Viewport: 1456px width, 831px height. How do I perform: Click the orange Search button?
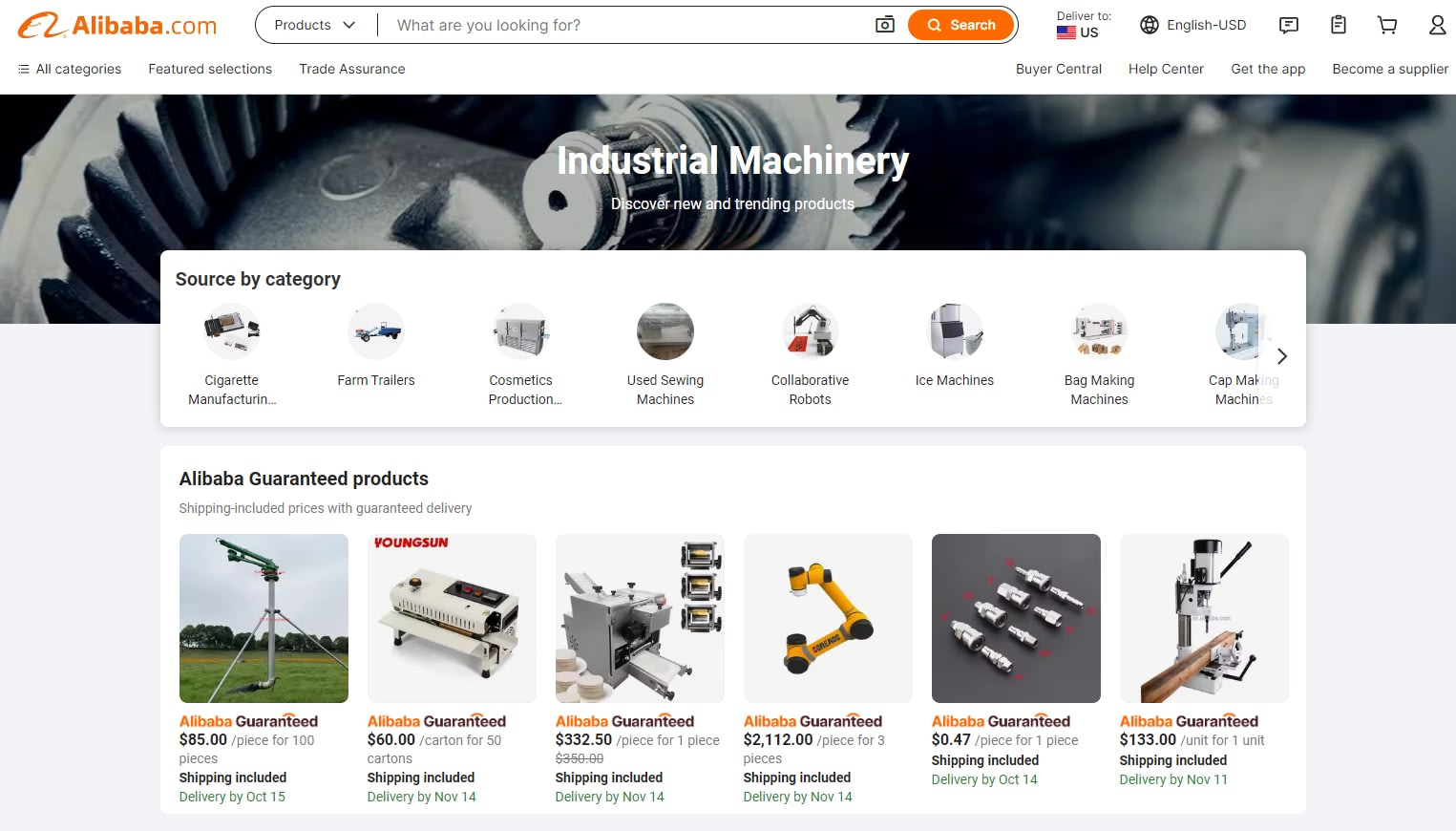[960, 25]
